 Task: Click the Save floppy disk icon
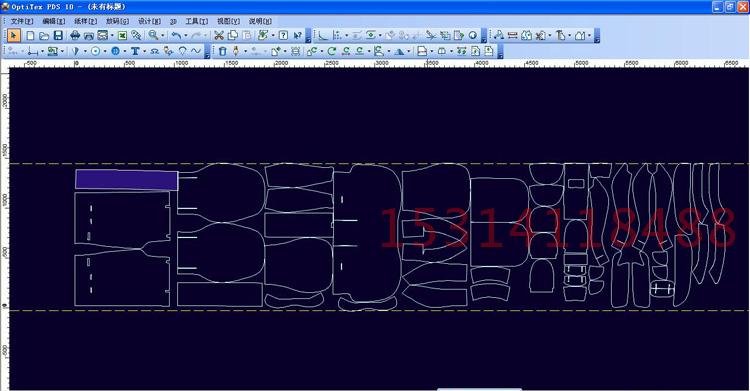[58, 35]
